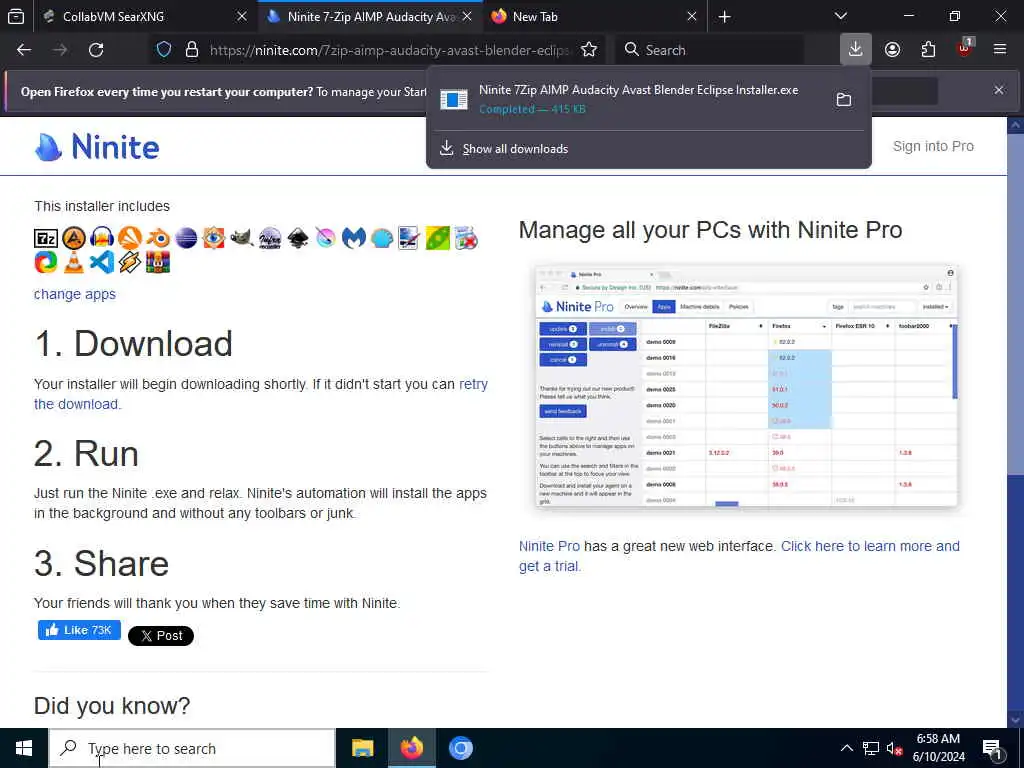Click the ShareX colorful circle icon
The height and width of the screenshot is (768, 1024).
pos(46,262)
